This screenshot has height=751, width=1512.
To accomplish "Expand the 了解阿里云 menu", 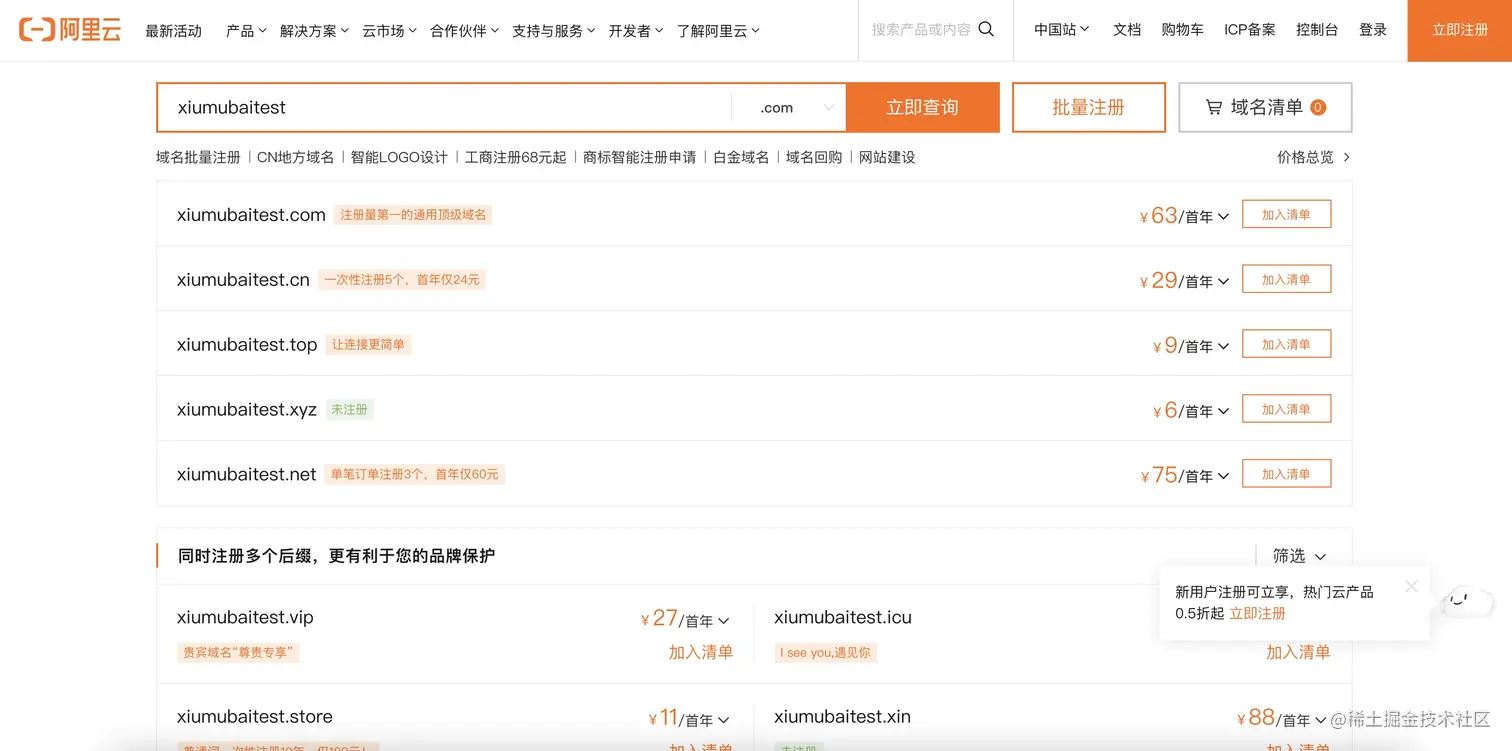I will (718, 31).
